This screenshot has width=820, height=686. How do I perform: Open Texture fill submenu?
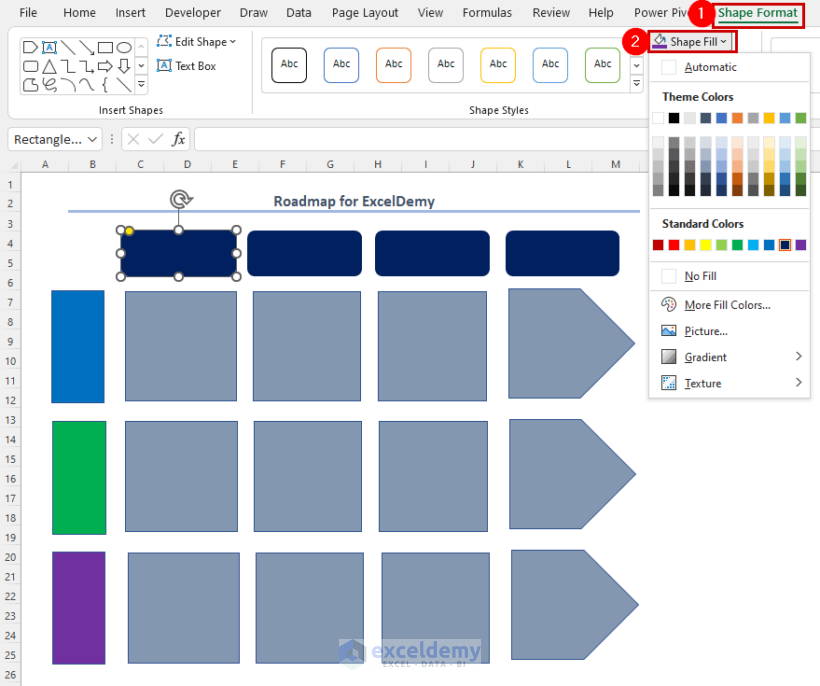(729, 383)
